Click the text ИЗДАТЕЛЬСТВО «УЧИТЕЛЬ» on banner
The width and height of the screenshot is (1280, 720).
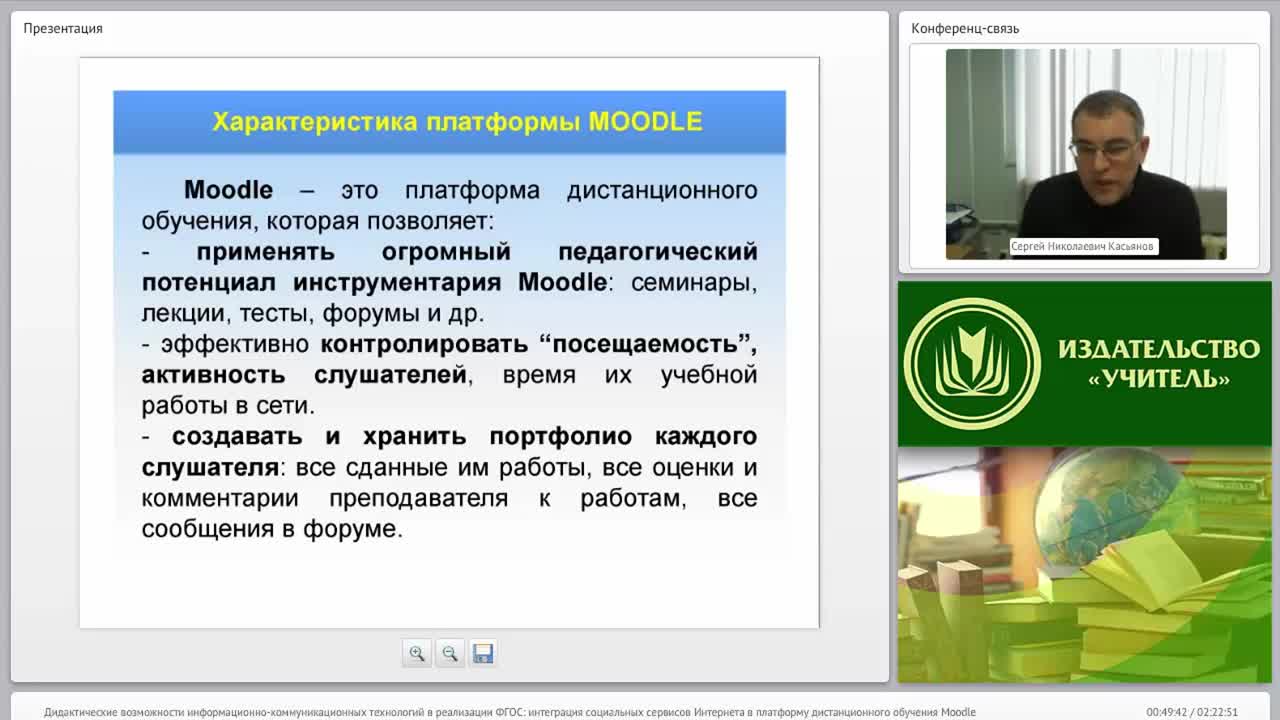[1159, 363]
